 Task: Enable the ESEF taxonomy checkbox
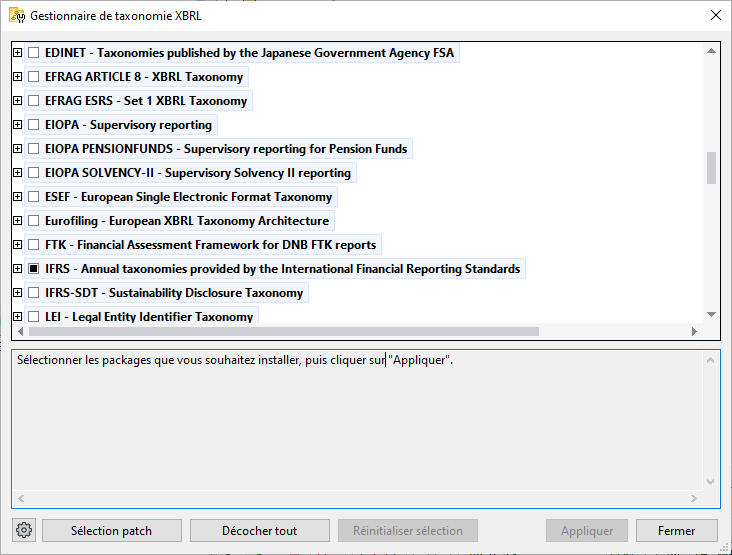(x=34, y=197)
